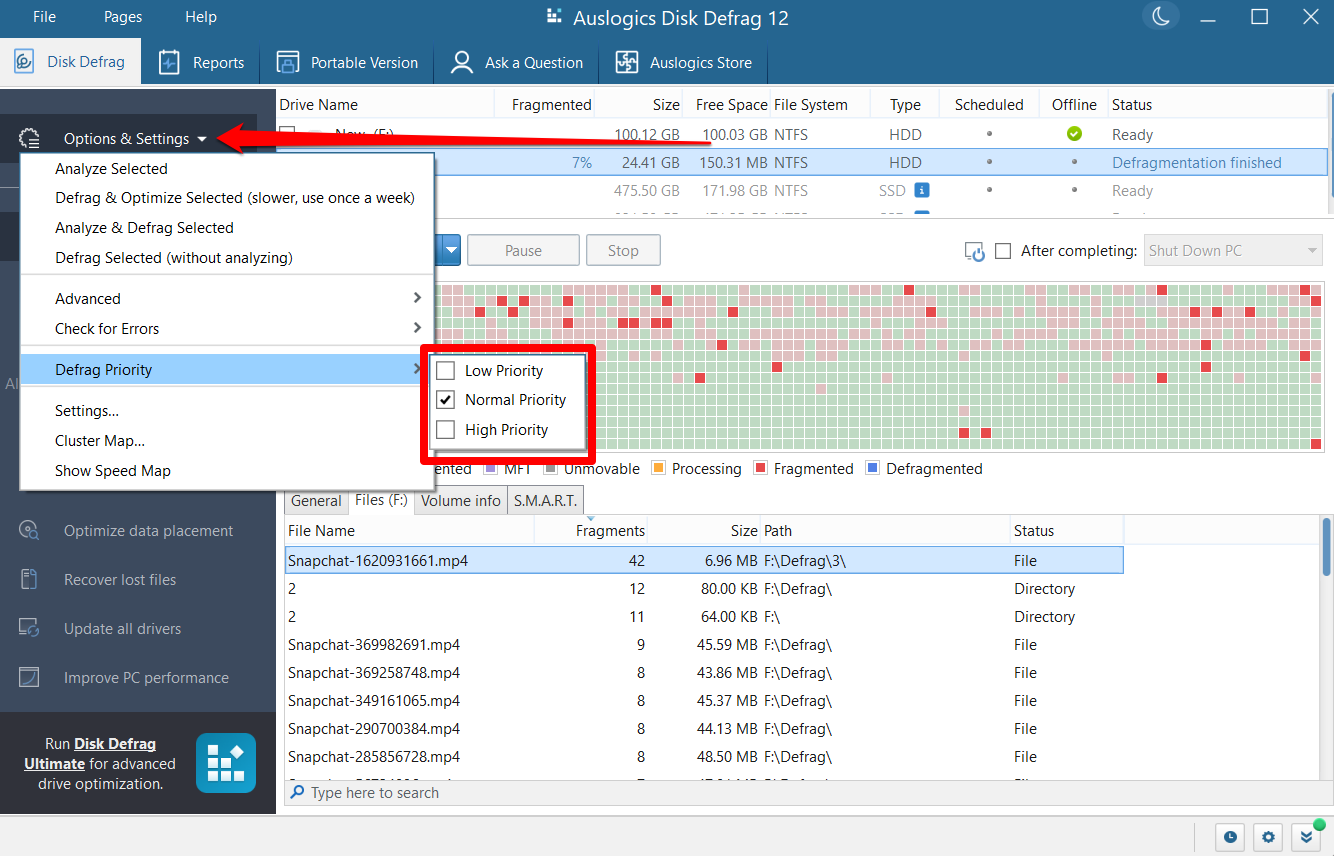The height and width of the screenshot is (856, 1334).
Task: Open the Shut Down PC action dropdown
Action: tap(1232, 250)
